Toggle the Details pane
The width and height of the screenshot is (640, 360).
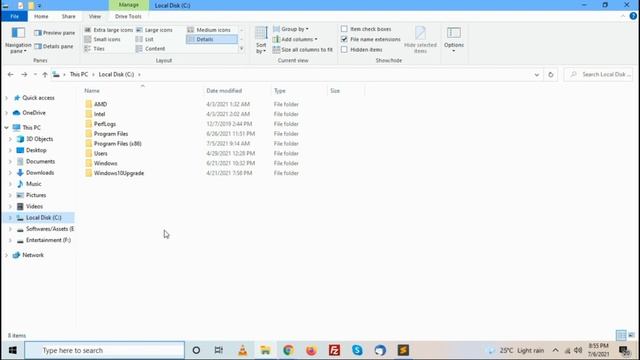pyautogui.click(x=54, y=47)
